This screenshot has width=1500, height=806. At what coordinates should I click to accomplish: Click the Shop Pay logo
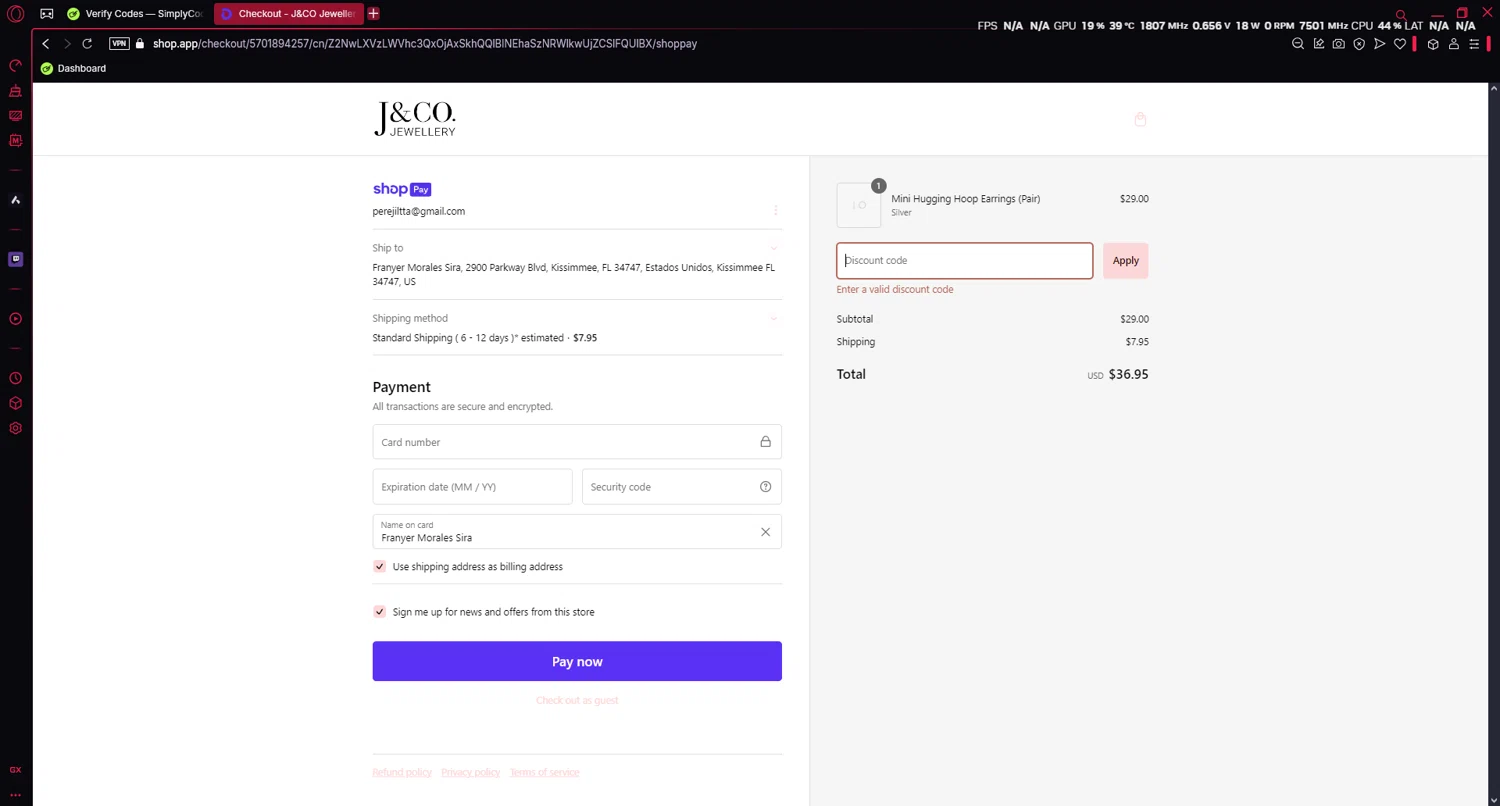click(402, 189)
